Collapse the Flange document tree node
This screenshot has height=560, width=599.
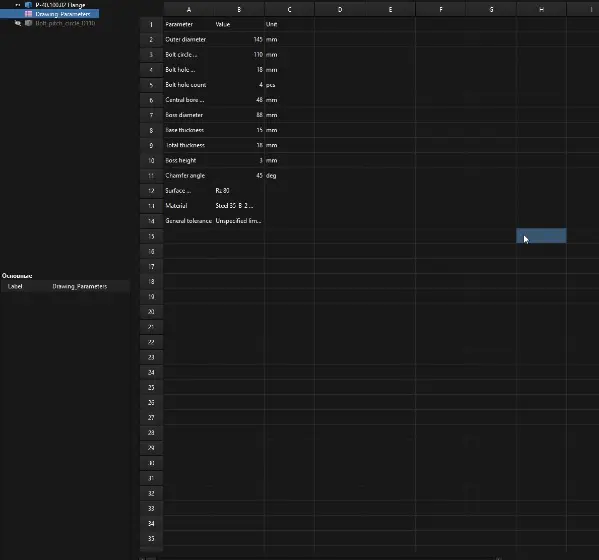tap(18, 5)
